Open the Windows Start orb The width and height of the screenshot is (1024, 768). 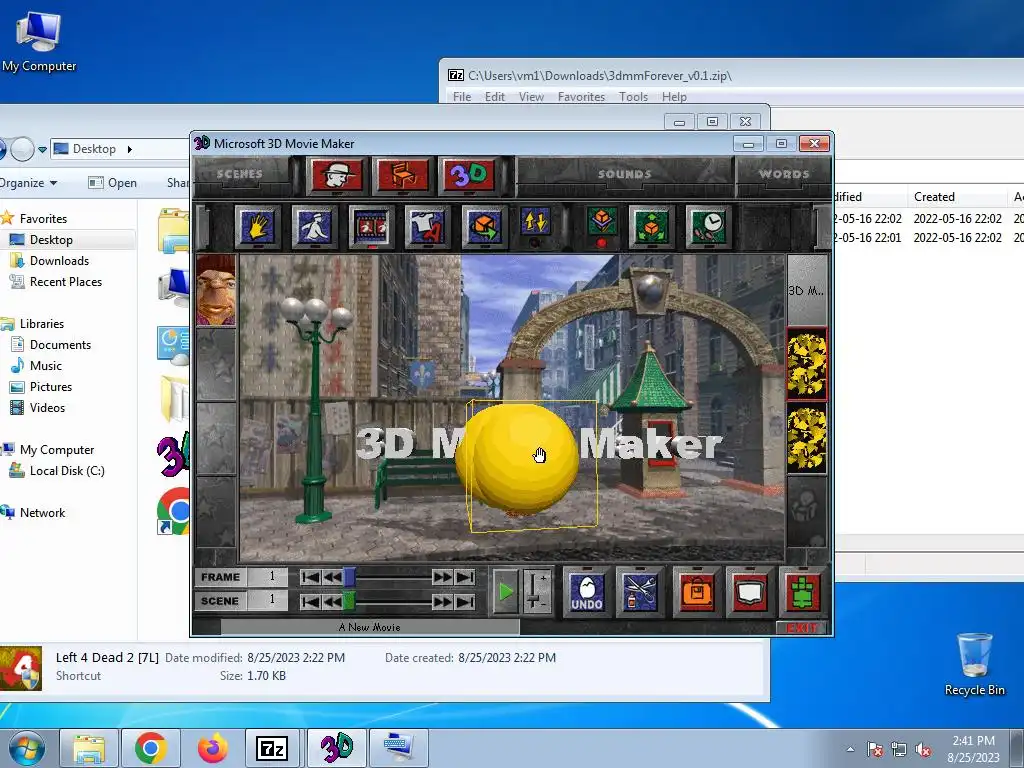(x=27, y=748)
